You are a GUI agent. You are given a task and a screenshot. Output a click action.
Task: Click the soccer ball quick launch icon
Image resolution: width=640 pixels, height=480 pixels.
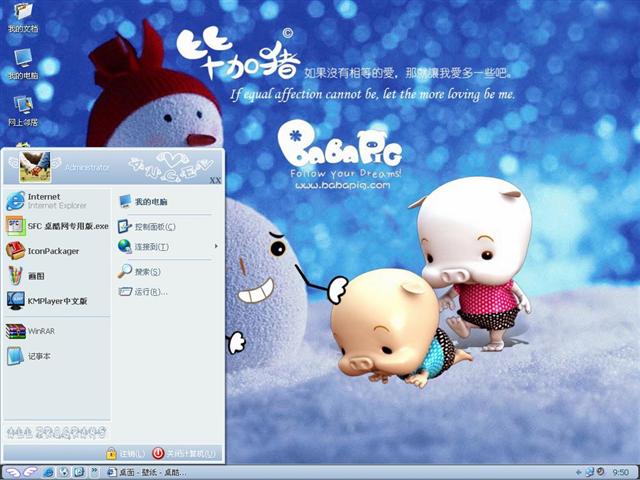click(64, 473)
